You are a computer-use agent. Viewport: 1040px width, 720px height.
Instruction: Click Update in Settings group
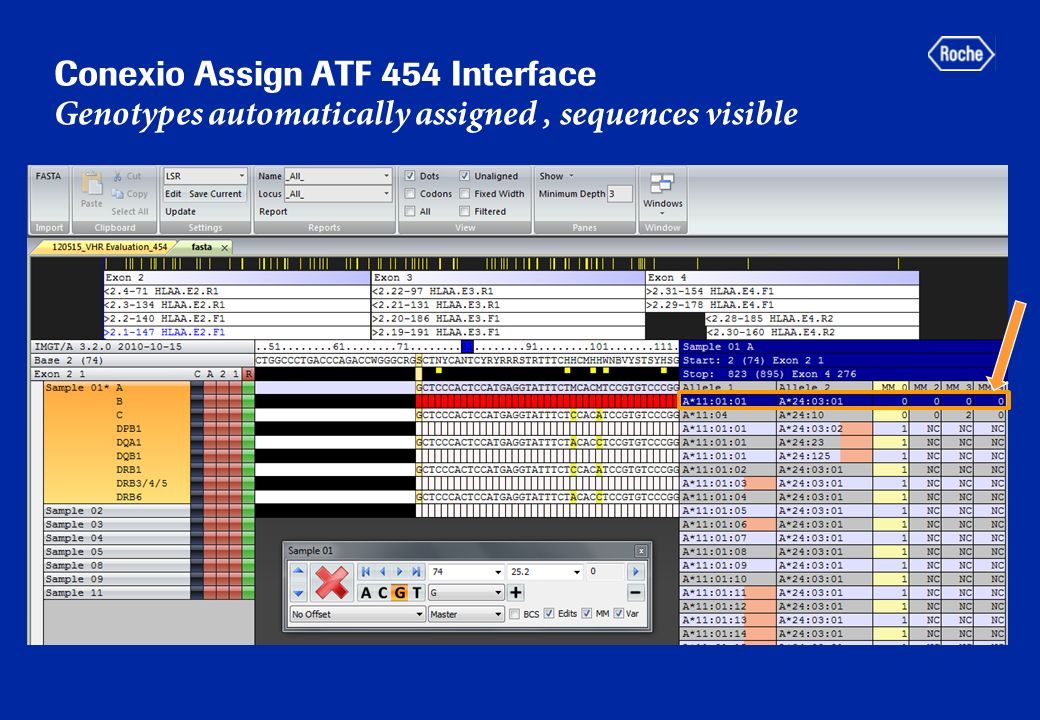[x=180, y=211]
